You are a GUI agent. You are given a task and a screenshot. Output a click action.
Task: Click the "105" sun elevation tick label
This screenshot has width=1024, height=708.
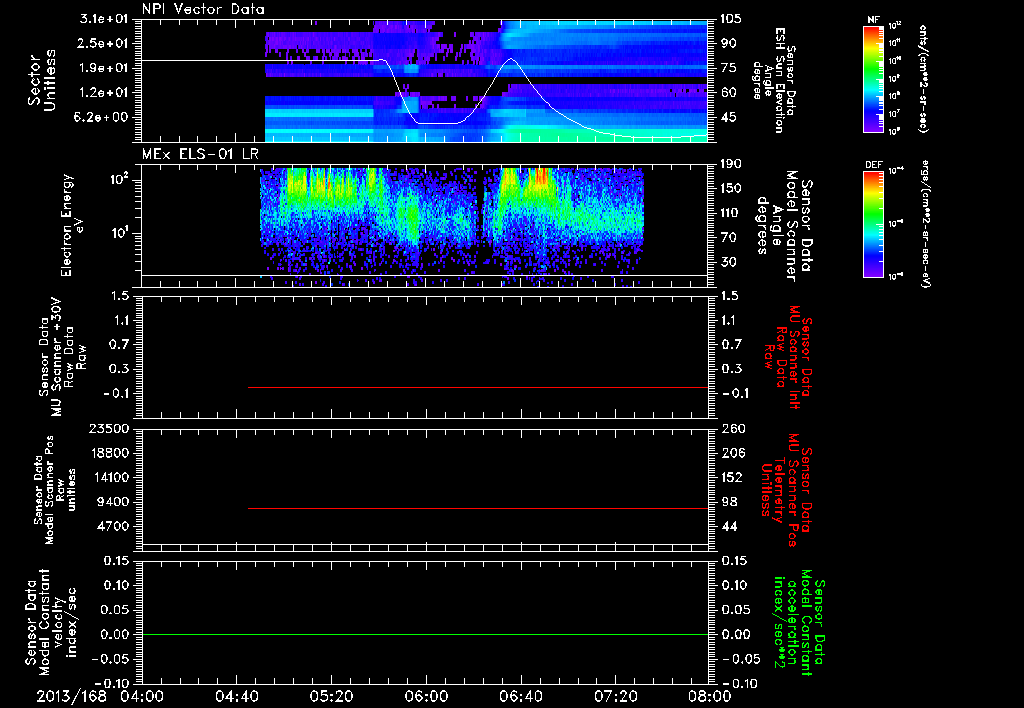[x=731, y=19]
